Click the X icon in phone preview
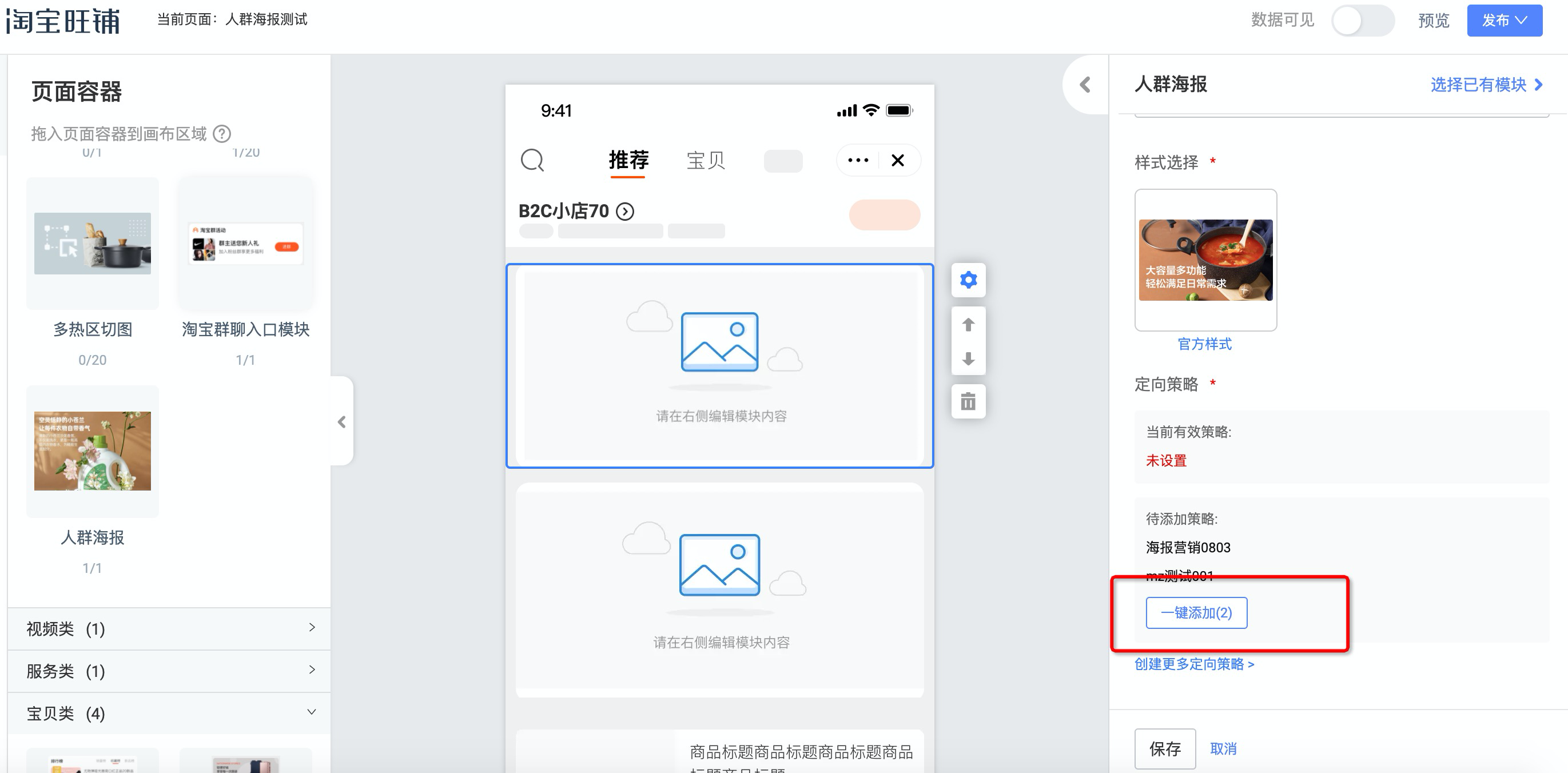 pyautogui.click(x=897, y=160)
